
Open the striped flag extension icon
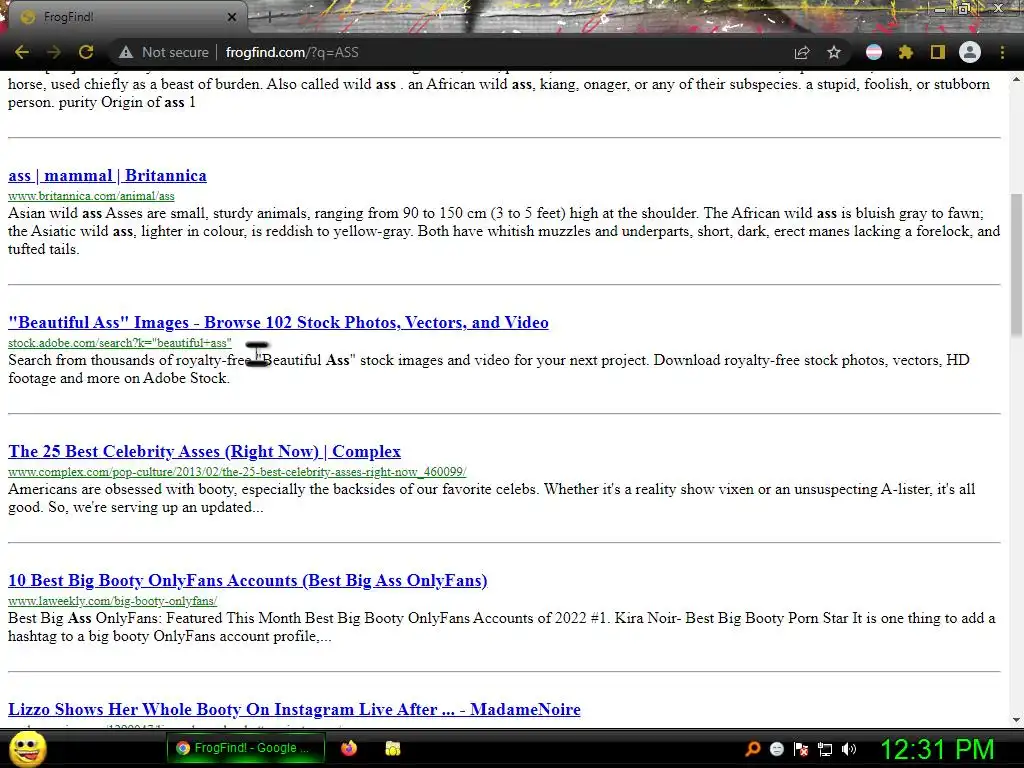(x=874, y=52)
